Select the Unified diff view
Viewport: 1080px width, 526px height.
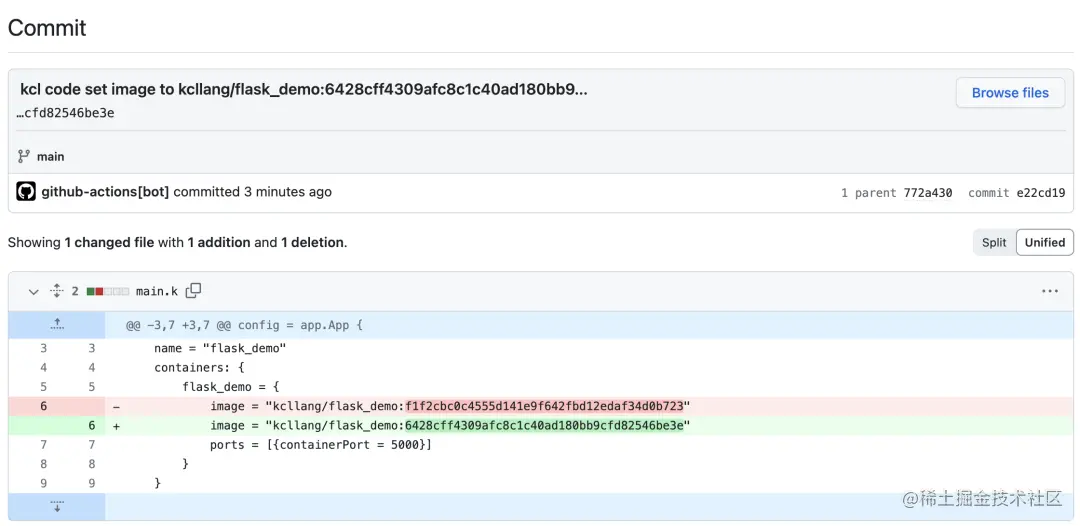click(x=1045, y=242)
